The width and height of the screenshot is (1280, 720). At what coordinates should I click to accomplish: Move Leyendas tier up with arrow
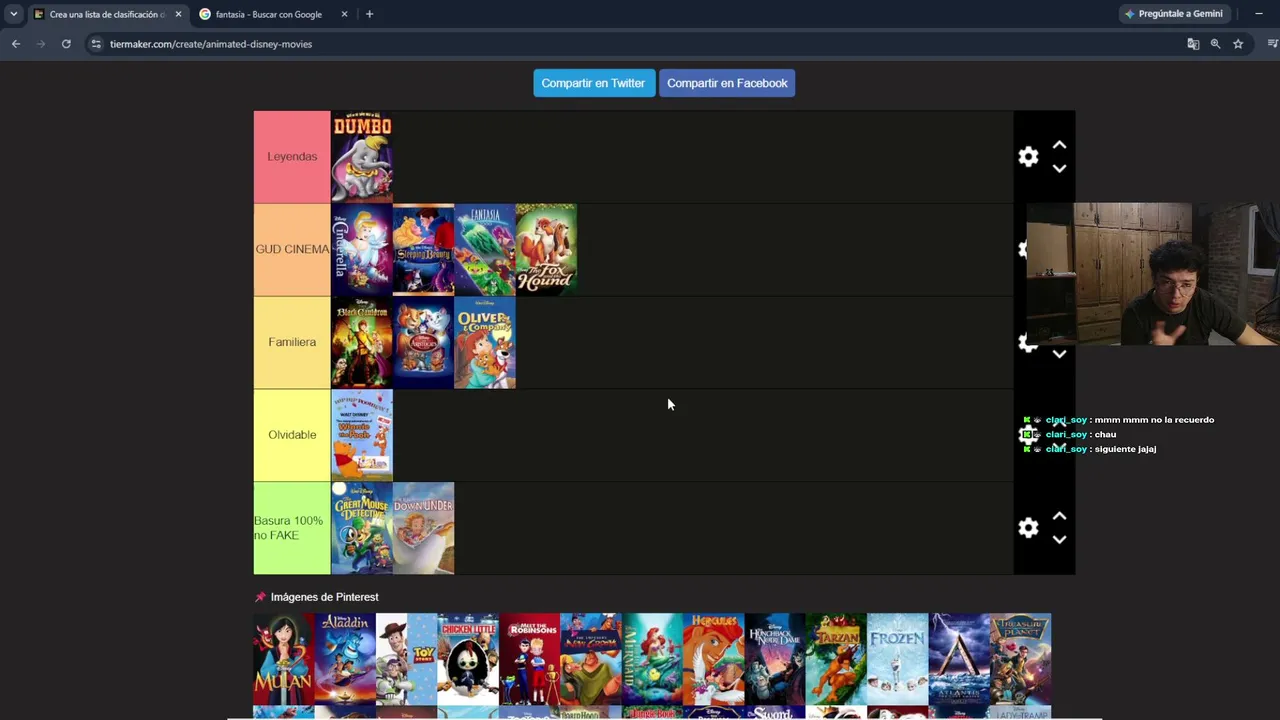pos(1059,146)
